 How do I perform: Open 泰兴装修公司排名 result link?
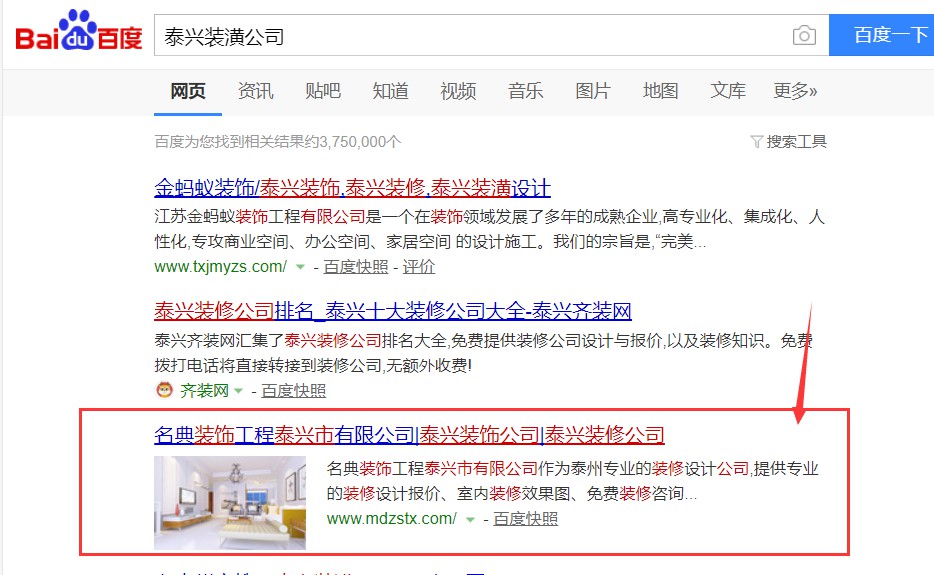[x=392, y=311]
